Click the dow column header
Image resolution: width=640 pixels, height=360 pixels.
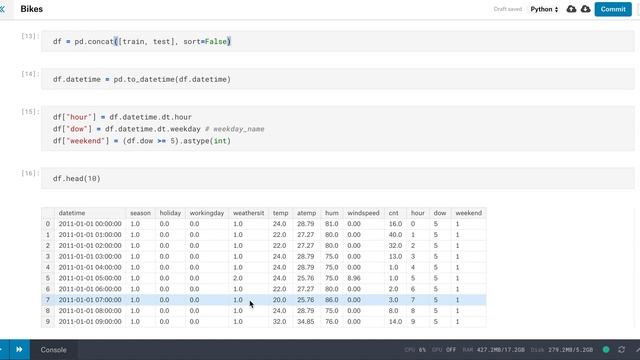point(440,213)
